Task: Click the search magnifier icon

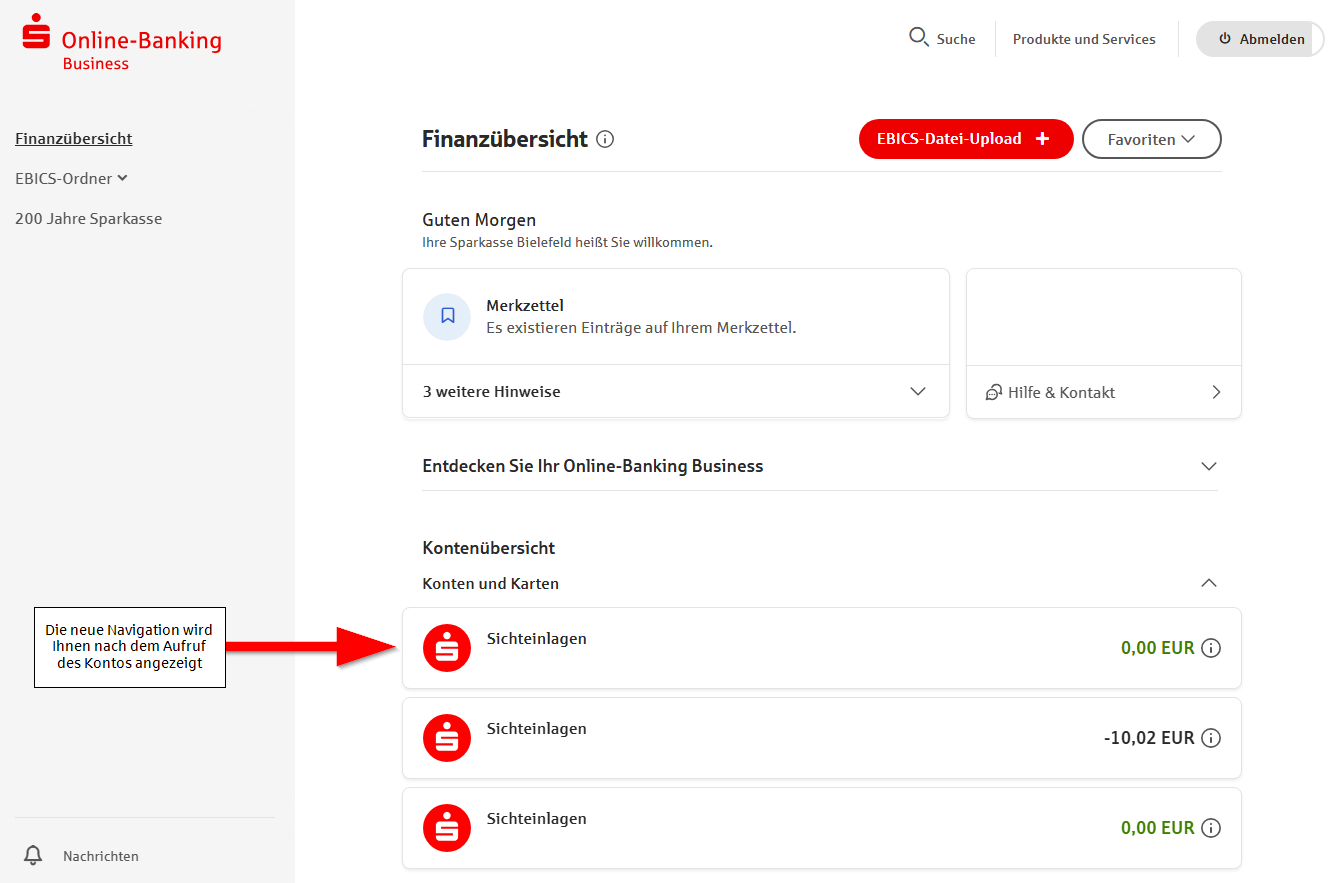Action: pyautogui.click(x=918, y=38)
